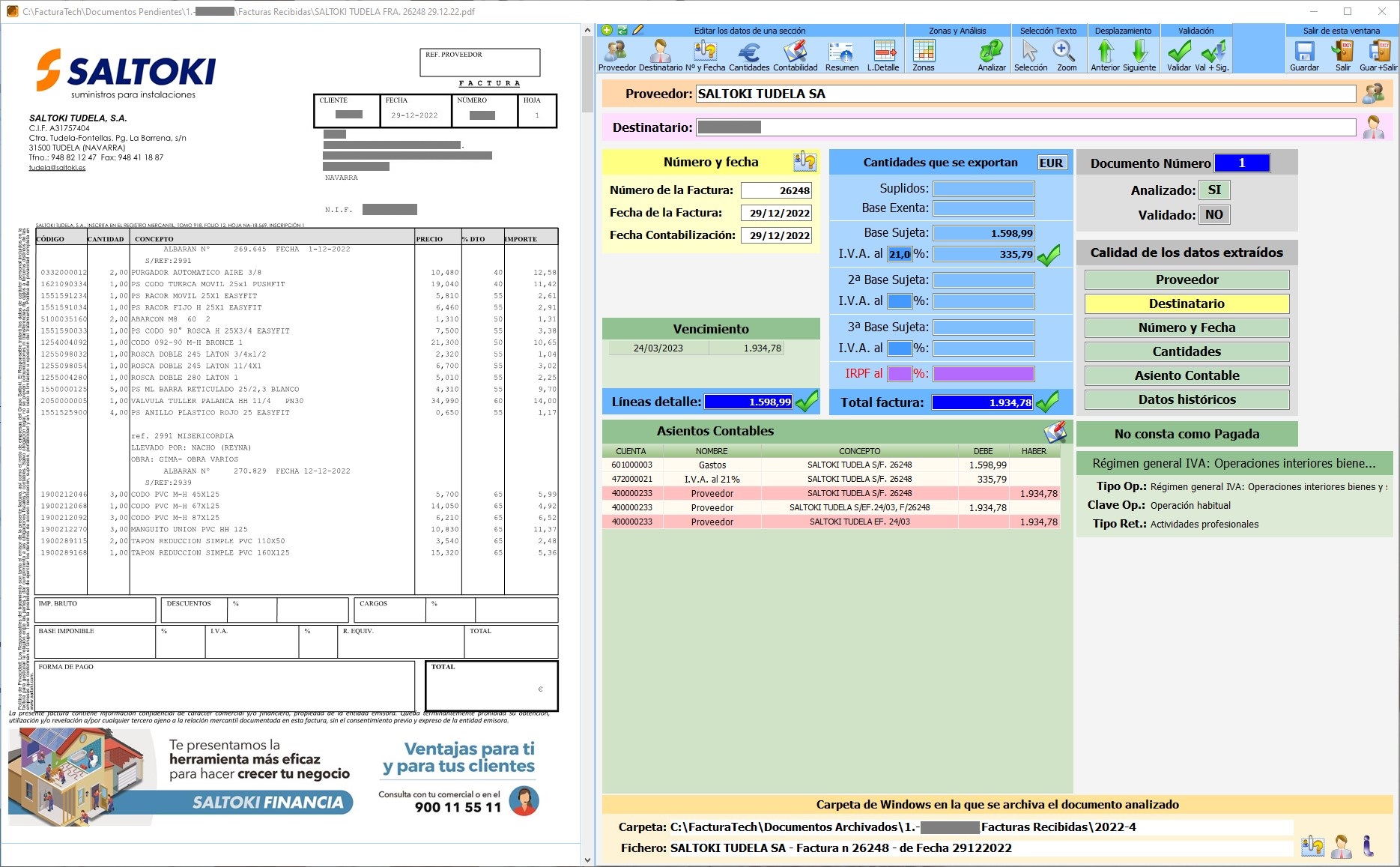This screenshot has width=1400, height=867.
Task: Click the Fecha Contabilización field
Action: click(x=776, y=235)
